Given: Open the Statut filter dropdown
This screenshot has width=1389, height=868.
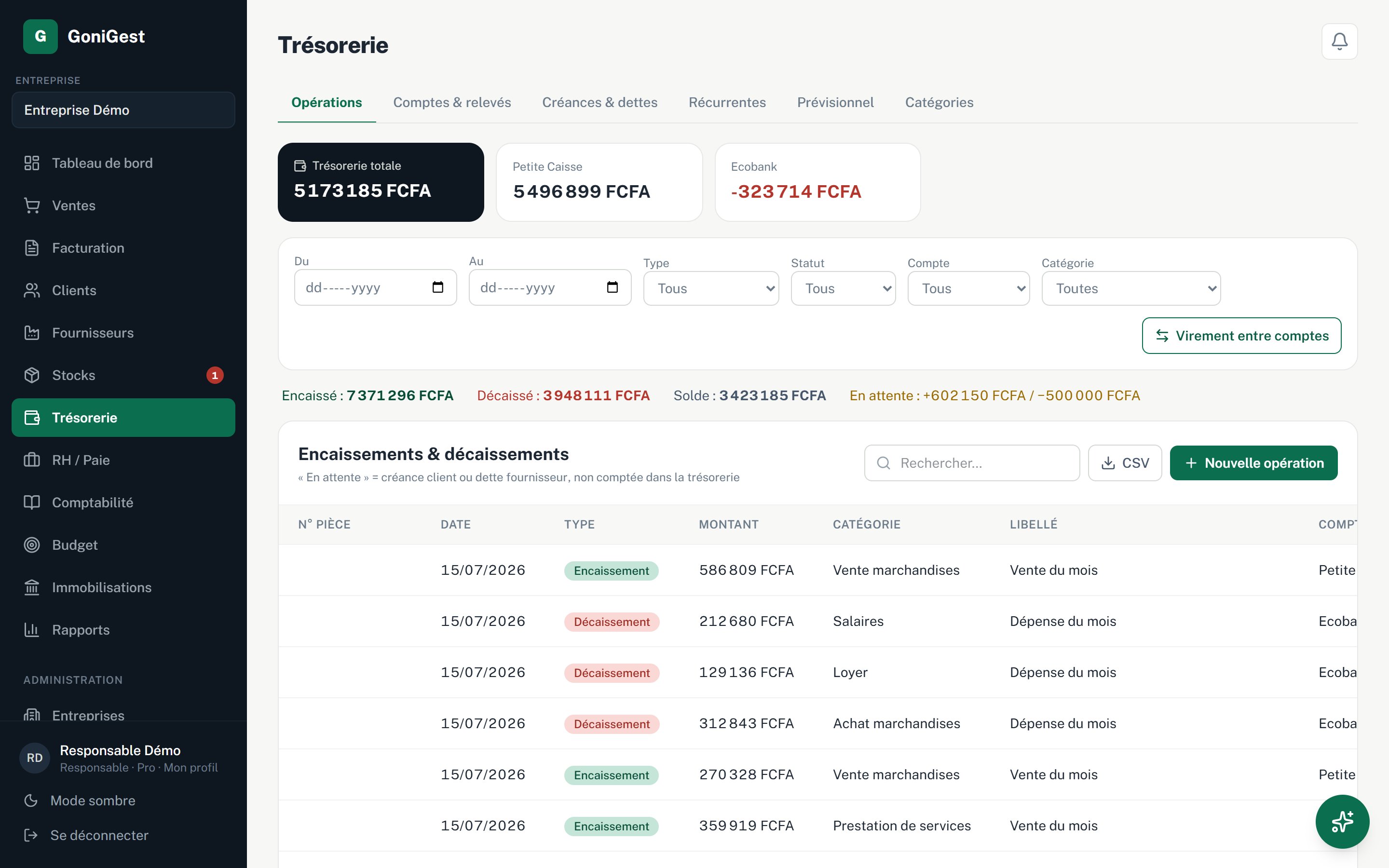Looking at the screenshot, I should pos(843,288).
